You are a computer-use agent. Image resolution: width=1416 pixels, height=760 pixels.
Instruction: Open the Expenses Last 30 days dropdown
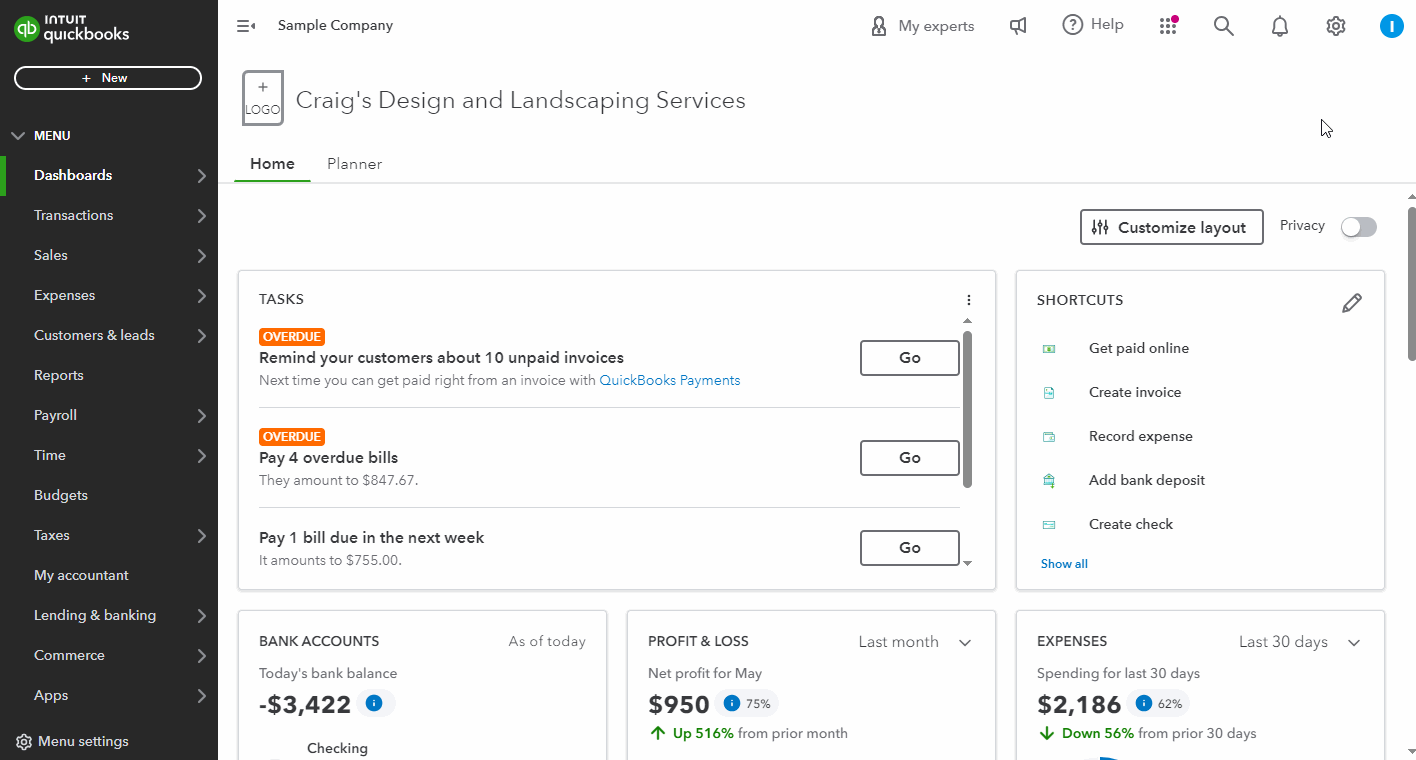1300,642
